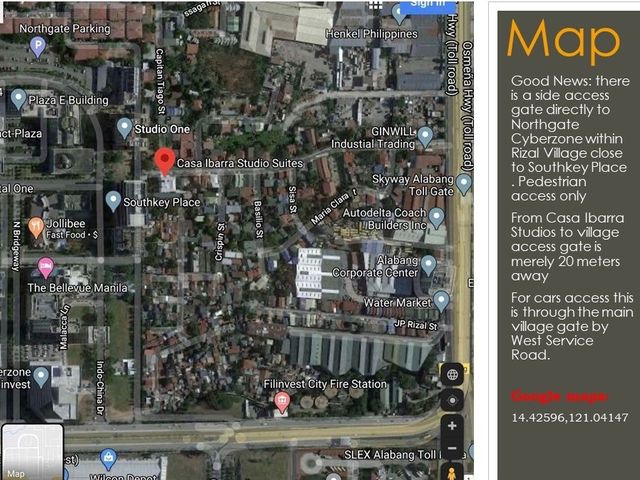Click the JP Rizal St street label
The width and height of the screenshot is (640, 480).
(416, 325)
